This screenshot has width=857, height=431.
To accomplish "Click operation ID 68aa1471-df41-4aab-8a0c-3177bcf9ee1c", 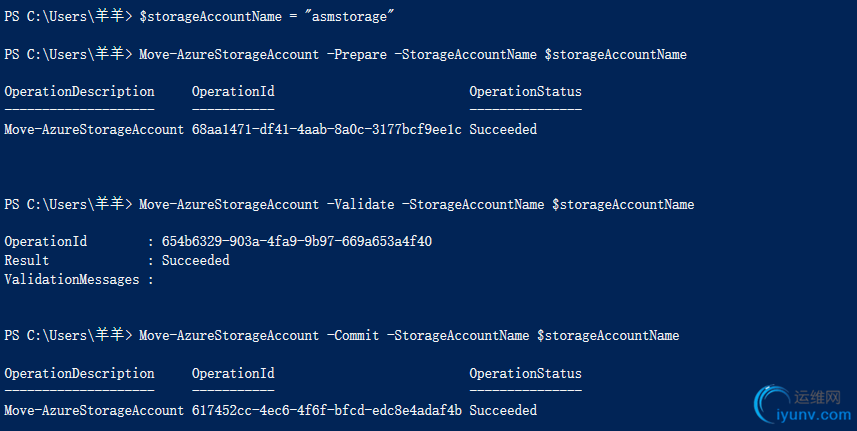I will (326, 129).
